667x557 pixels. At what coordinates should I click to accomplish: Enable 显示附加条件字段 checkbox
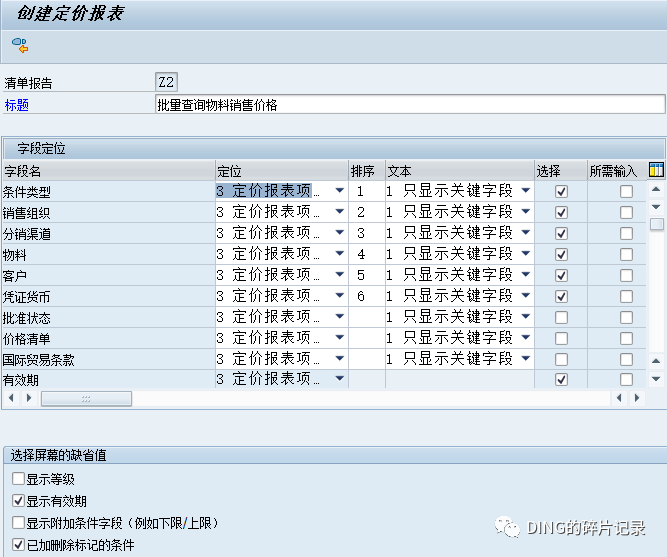(x=18, y=523)
